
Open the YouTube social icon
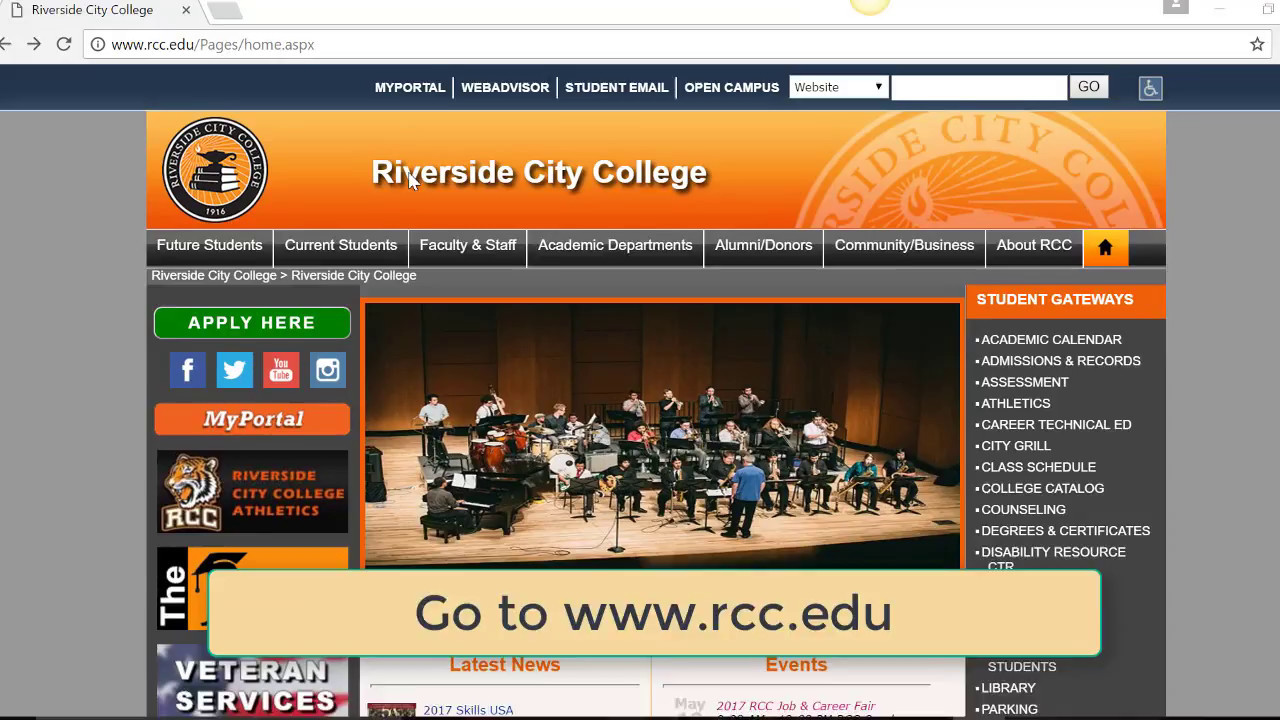click(281, 370)
